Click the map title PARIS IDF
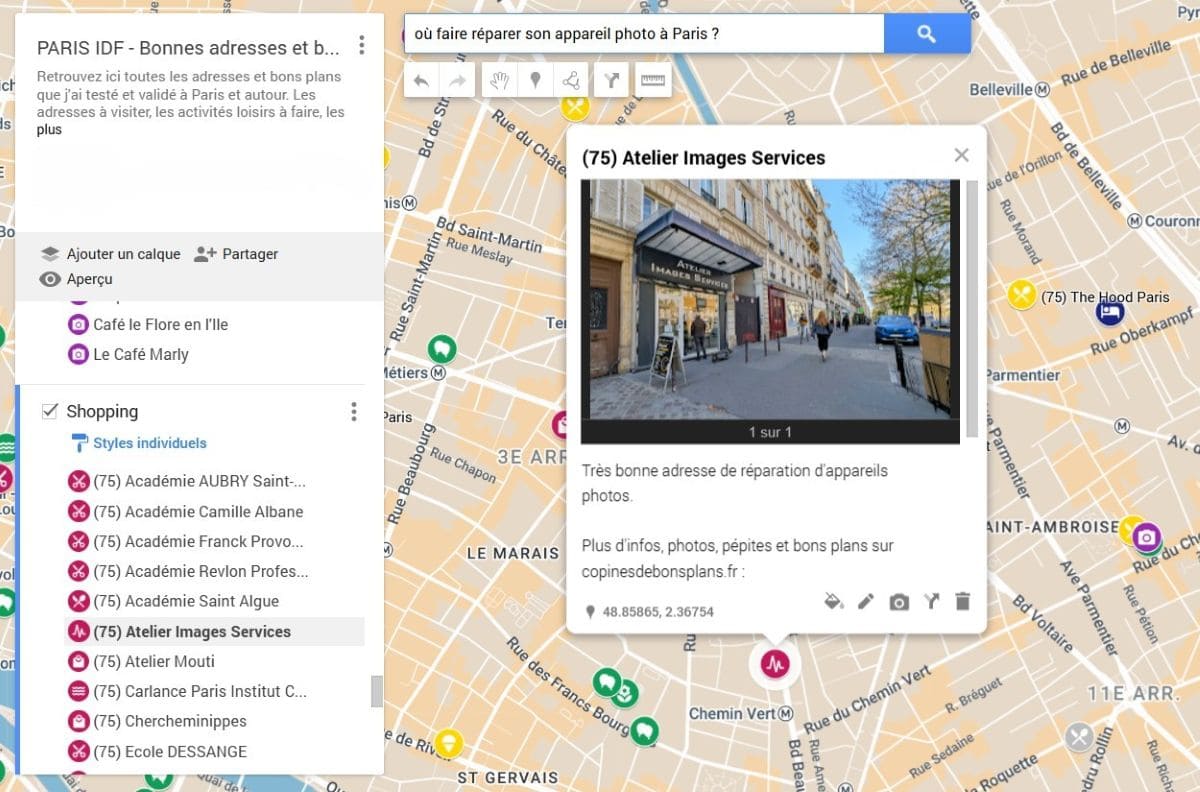The width and height of the screenshot is (1200, 792). click(188, 47)
